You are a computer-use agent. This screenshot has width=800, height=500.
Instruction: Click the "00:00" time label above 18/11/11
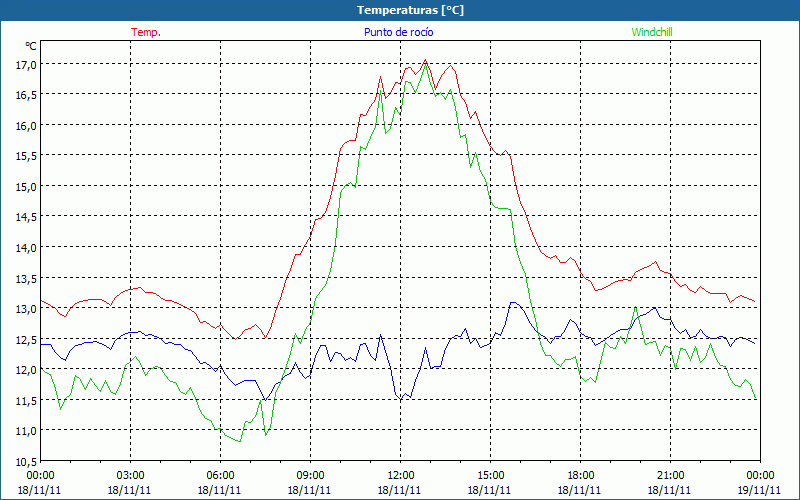pos(39,476)
